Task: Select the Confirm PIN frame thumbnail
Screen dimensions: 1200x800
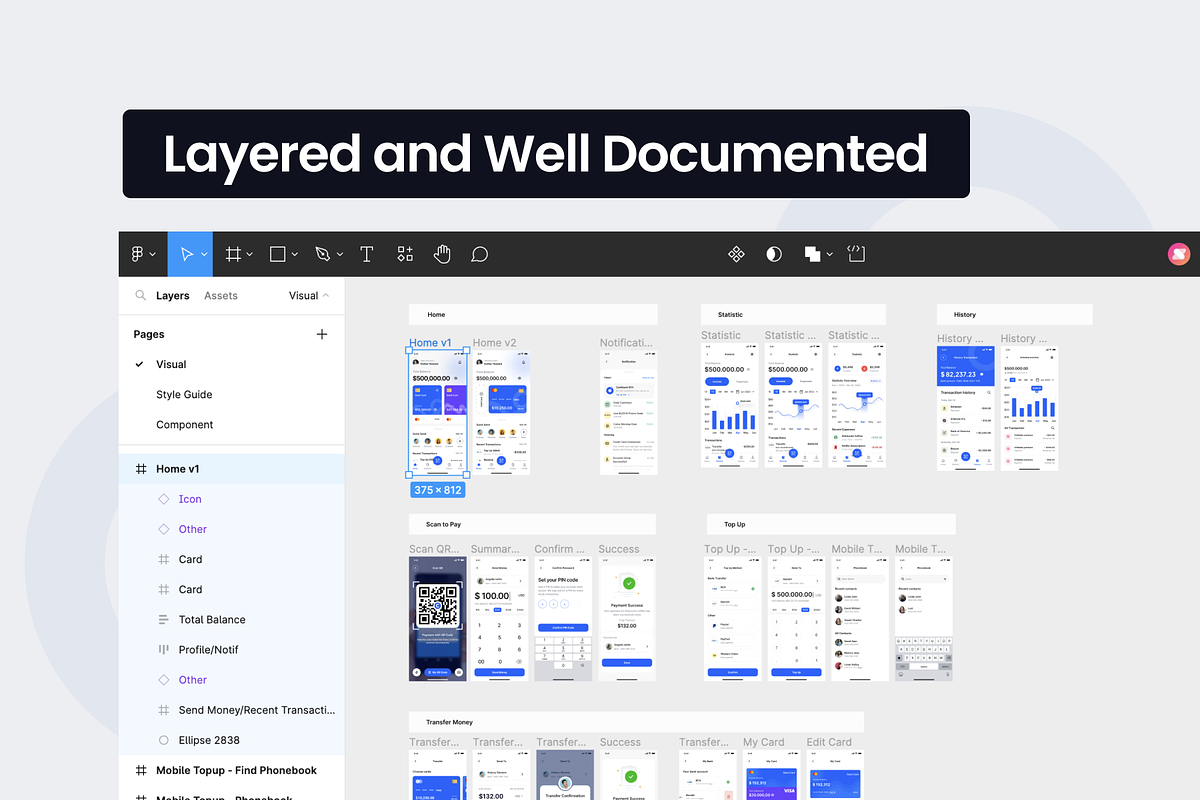Action: (x=564, y=618)
